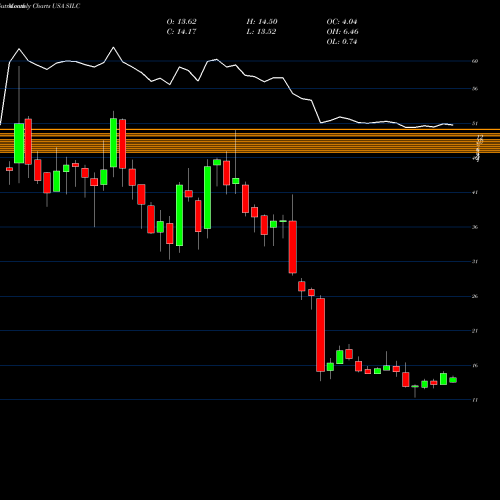Click the price axis label "41"
The height and width of the screenshot is (500, 500).
tap(475, 192)
